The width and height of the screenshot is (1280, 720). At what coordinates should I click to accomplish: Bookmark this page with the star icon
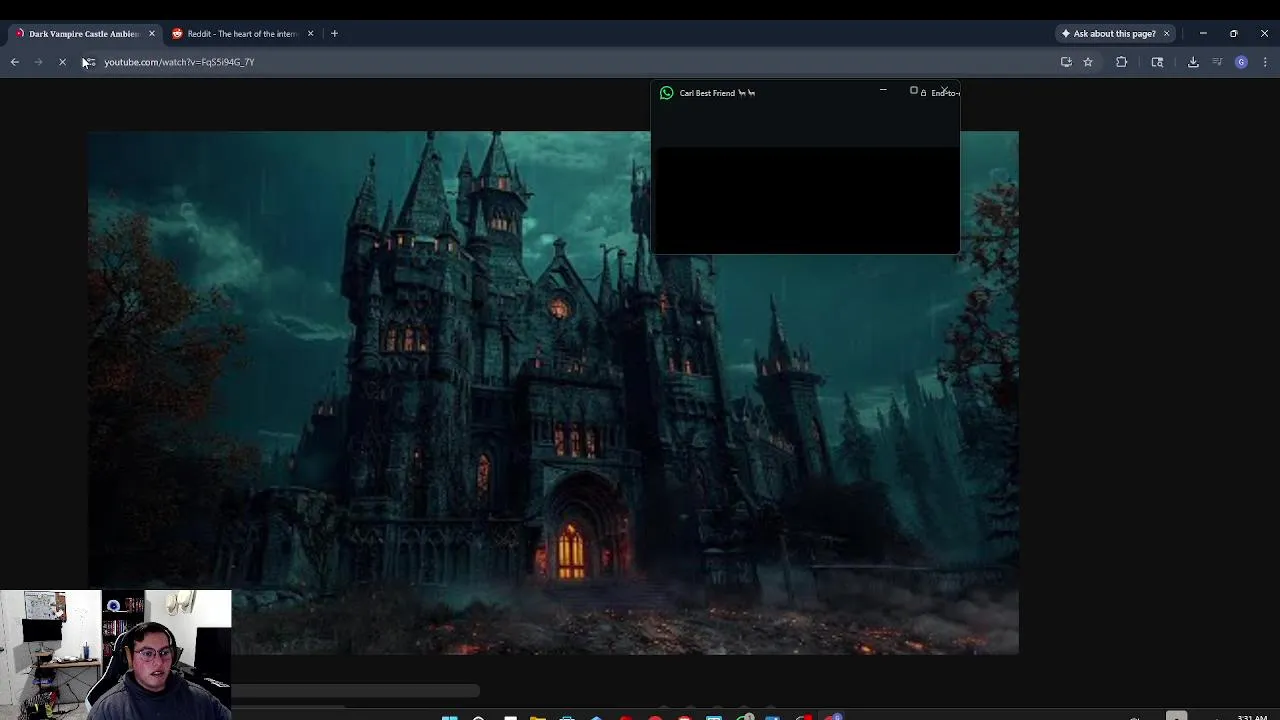tap(1088, 62)
